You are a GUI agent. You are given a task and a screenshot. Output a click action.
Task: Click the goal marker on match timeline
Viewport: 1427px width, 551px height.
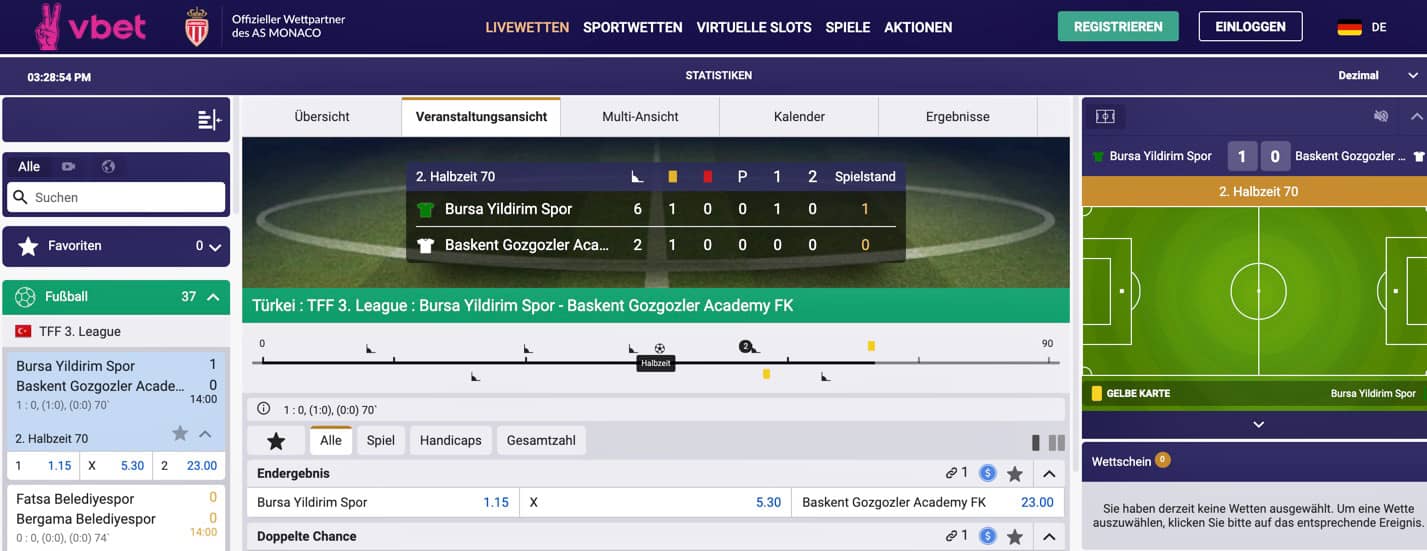(x=660, y=348)
